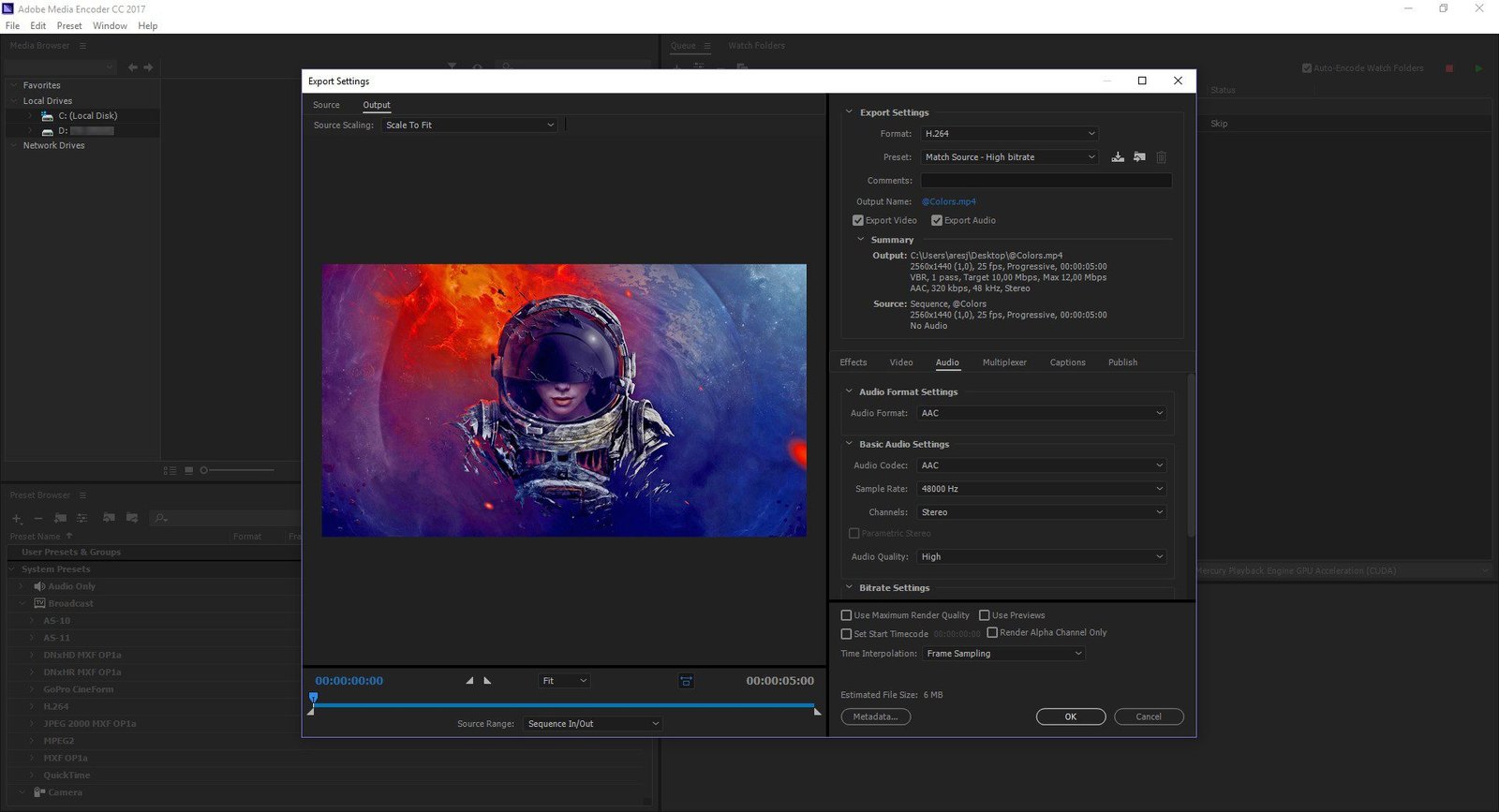Uncheck the Export Audio checkbox
The image size is (1499, 812).
[x=936, y=221]
